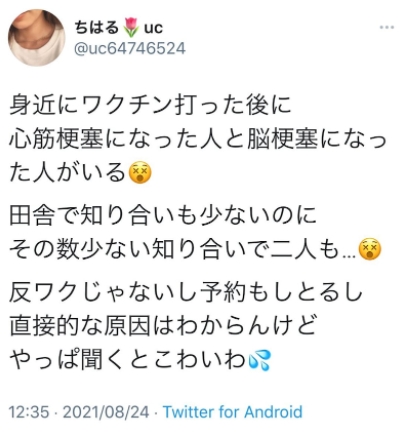Click the tulip emoji beside the name
The width and height of the screenshot is (414, 434).
click(131, 27)
